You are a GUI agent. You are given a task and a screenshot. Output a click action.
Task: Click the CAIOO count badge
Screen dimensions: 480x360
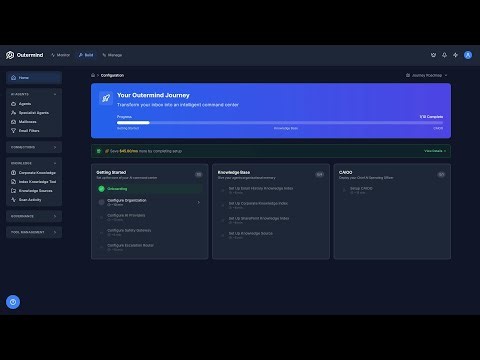441,174
